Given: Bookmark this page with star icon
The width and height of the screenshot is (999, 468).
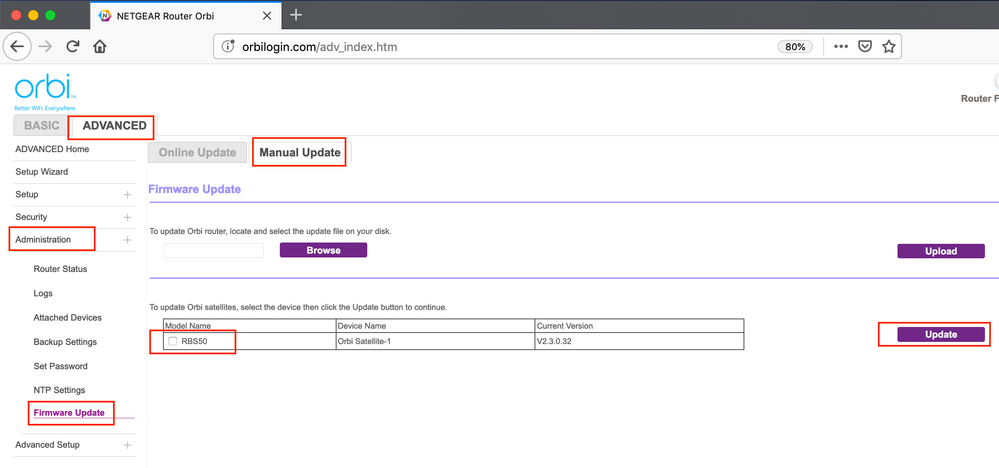Looking at the screenshot, I should (889, 47).
